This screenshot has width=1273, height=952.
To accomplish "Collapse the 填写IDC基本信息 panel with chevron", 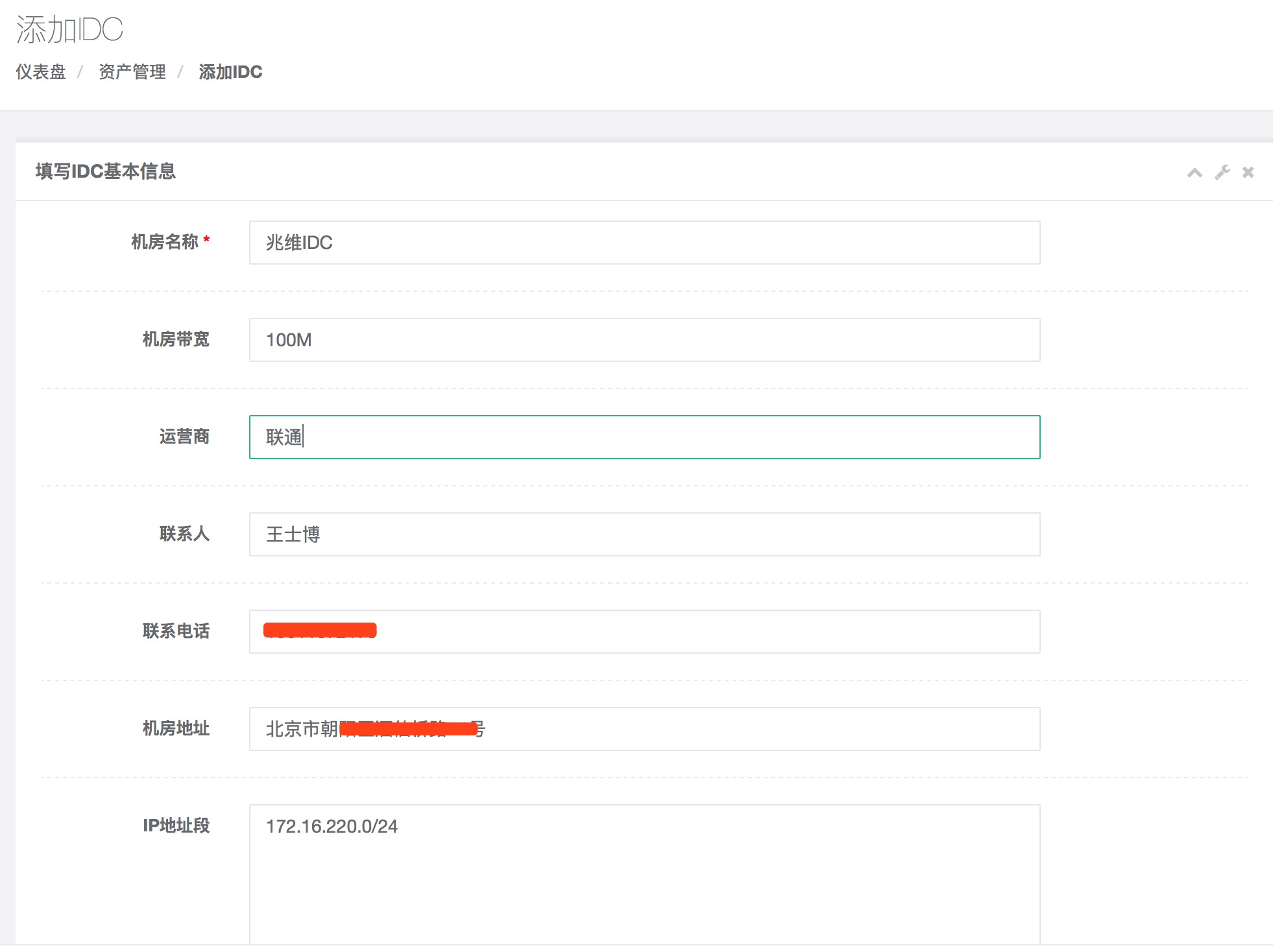I will click(x=1194, y=173).
